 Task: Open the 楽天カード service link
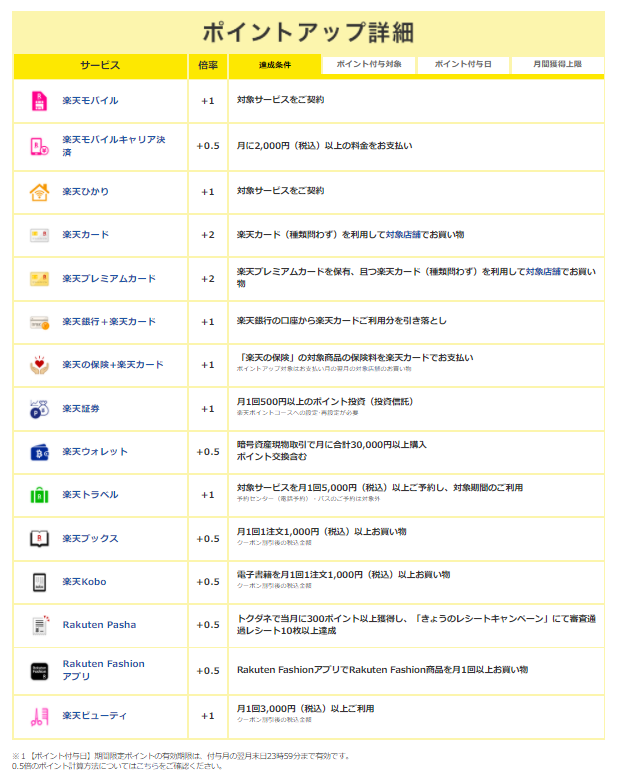pos(85,235)
